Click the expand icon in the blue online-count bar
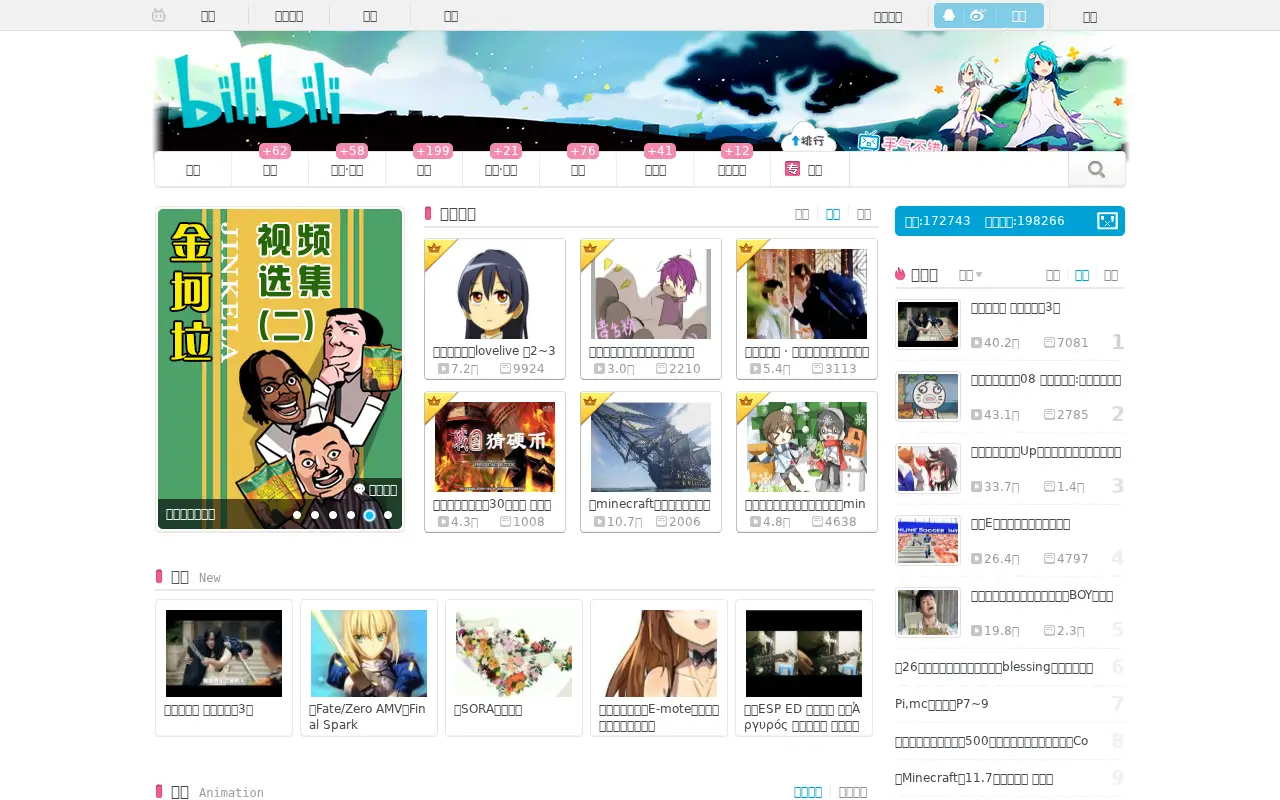Screen dimensions: 1280x800 [x=1107, y=220]
